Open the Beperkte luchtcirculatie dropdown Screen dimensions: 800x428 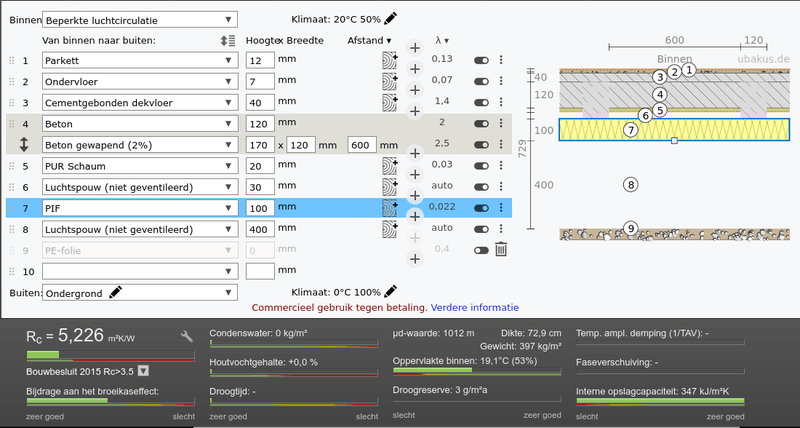[x=139, y=19]
